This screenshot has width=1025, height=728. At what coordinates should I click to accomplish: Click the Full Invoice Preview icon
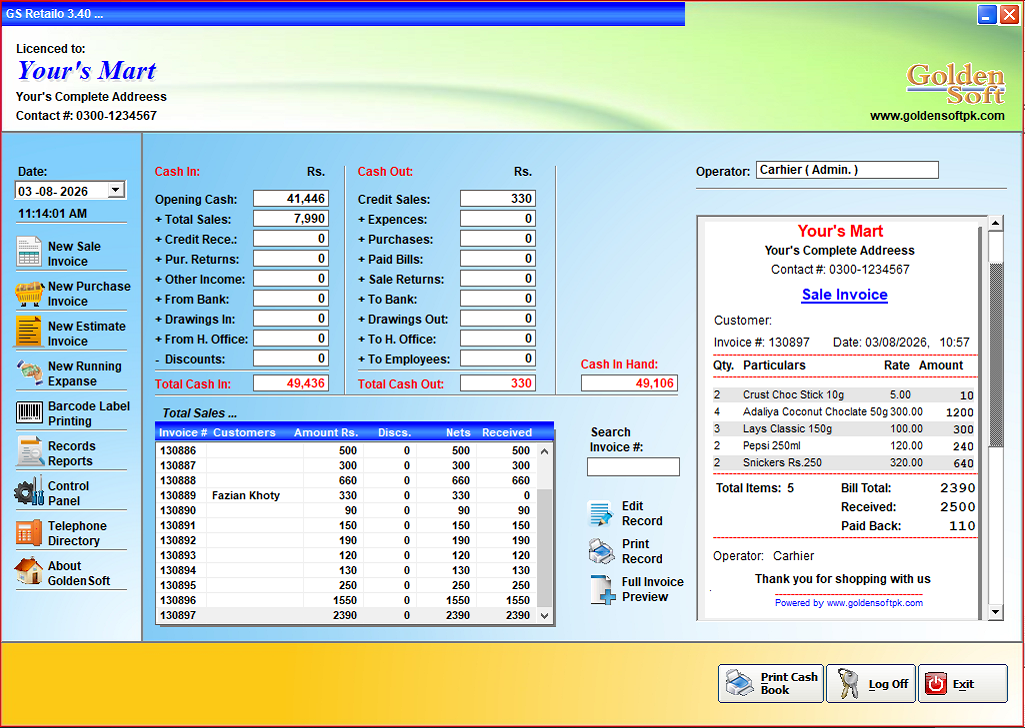pos(601,589)
